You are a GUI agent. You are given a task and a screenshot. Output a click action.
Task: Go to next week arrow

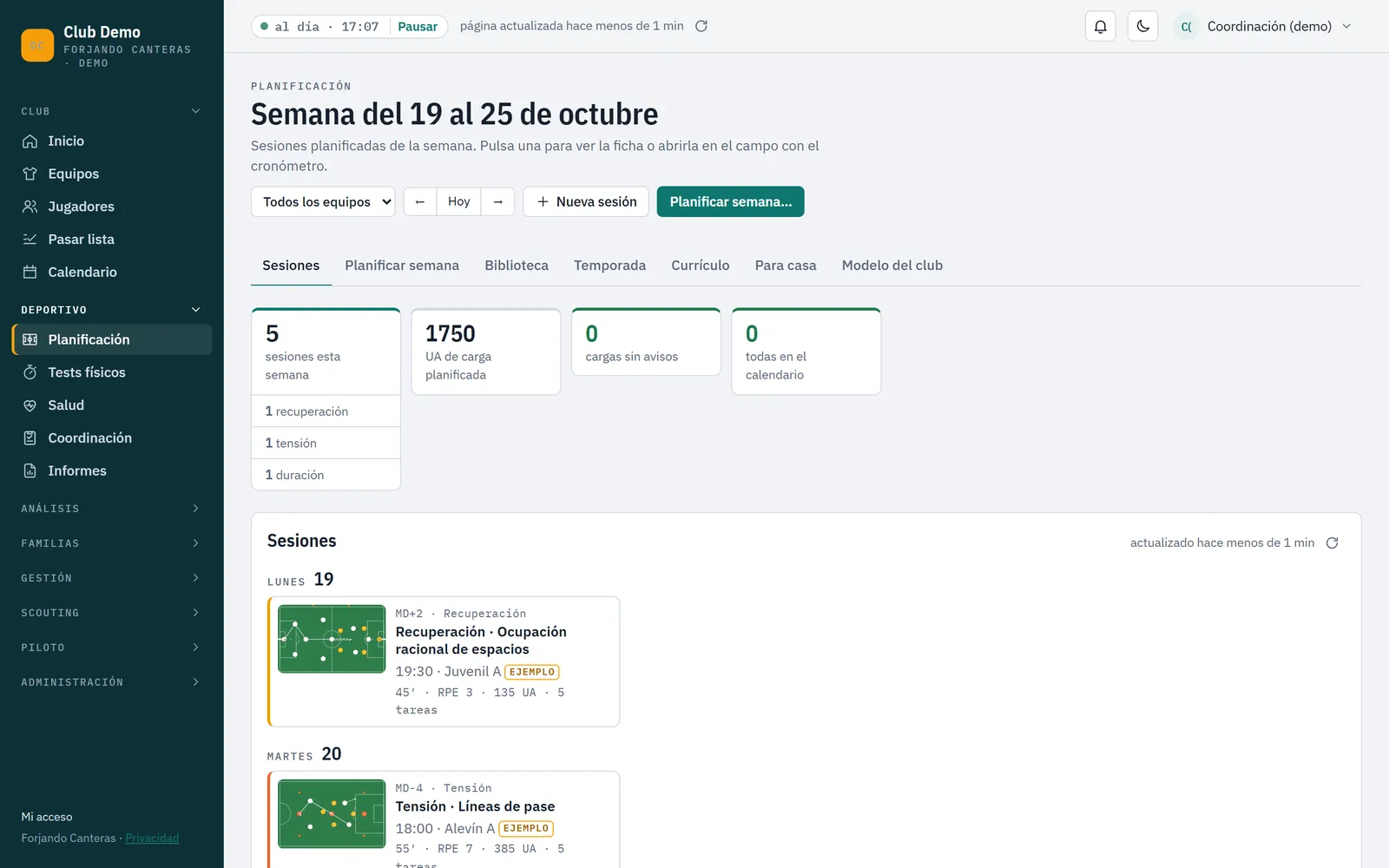498,201
